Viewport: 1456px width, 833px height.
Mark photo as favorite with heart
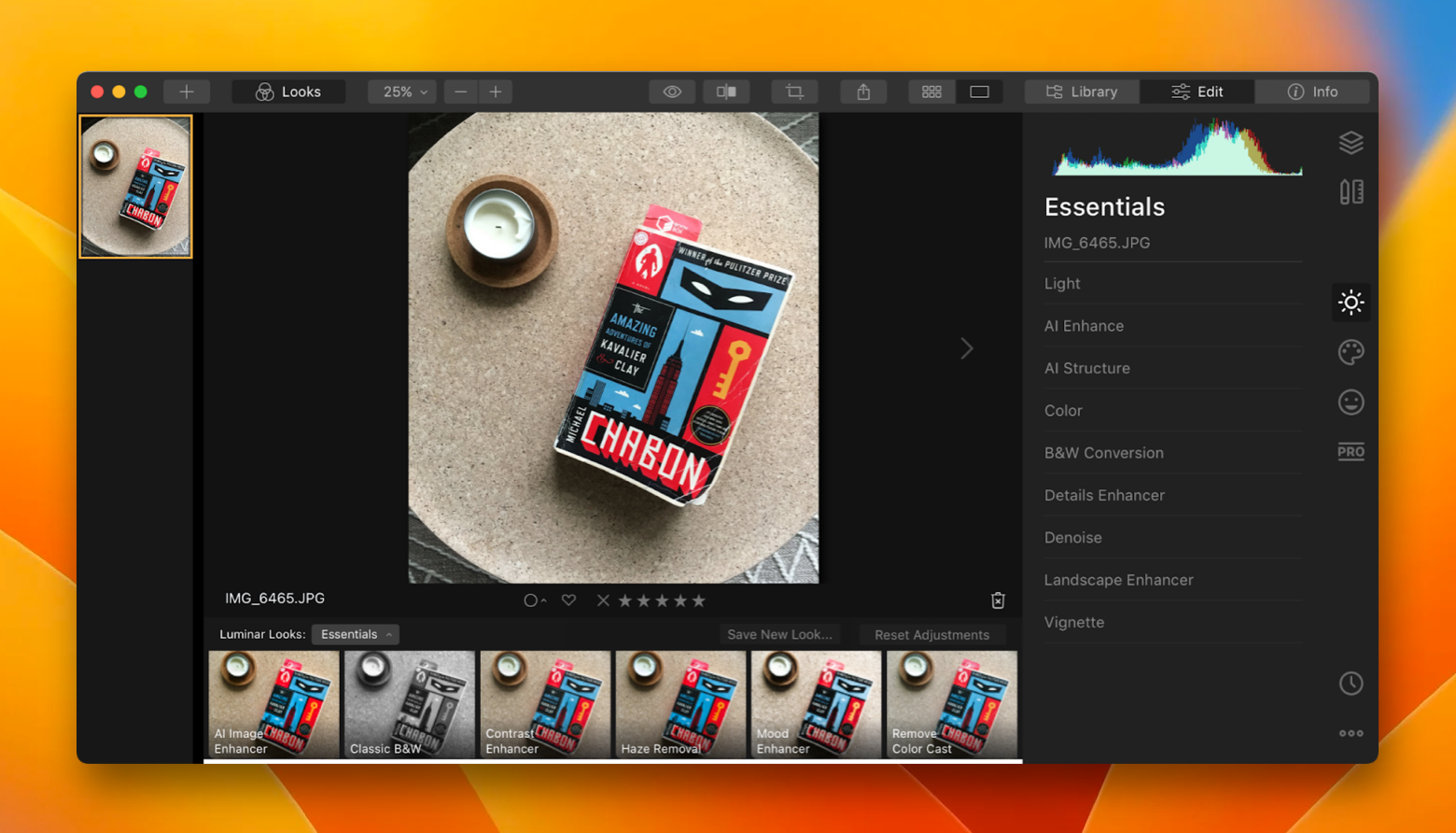pyautogui.click(x=568, y=600)
